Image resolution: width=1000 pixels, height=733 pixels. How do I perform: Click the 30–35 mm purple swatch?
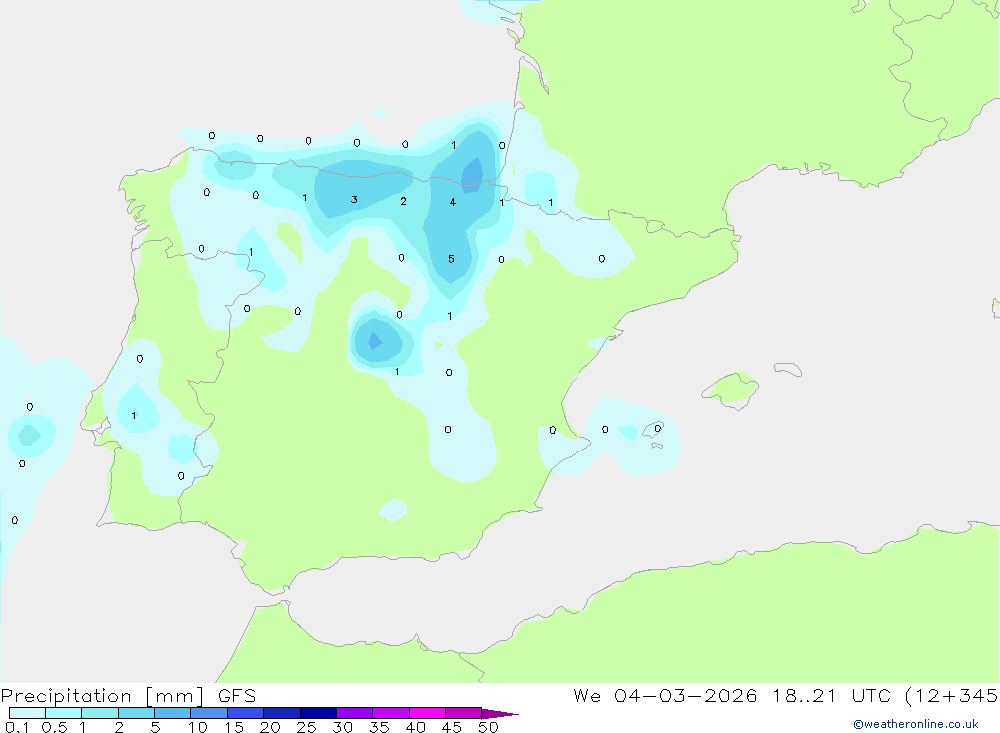tap(354, 713)
